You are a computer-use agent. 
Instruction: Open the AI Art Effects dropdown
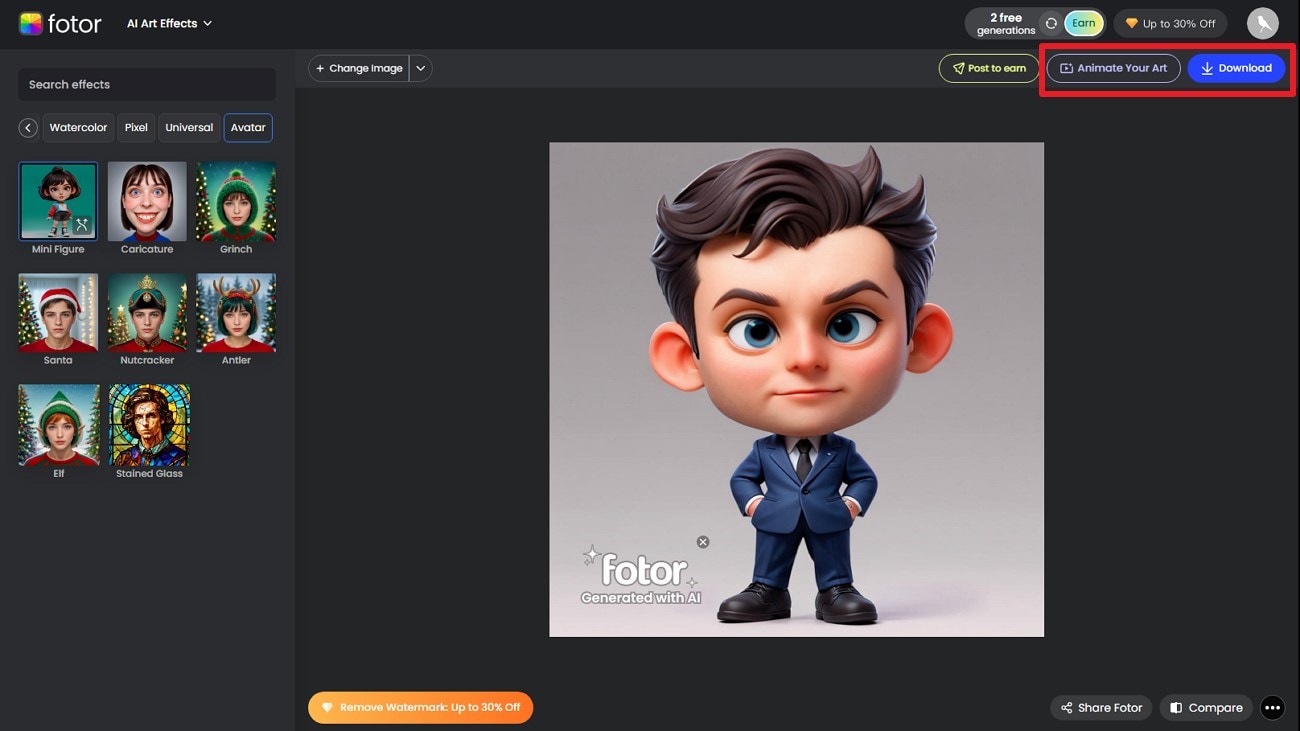[169, 23]
